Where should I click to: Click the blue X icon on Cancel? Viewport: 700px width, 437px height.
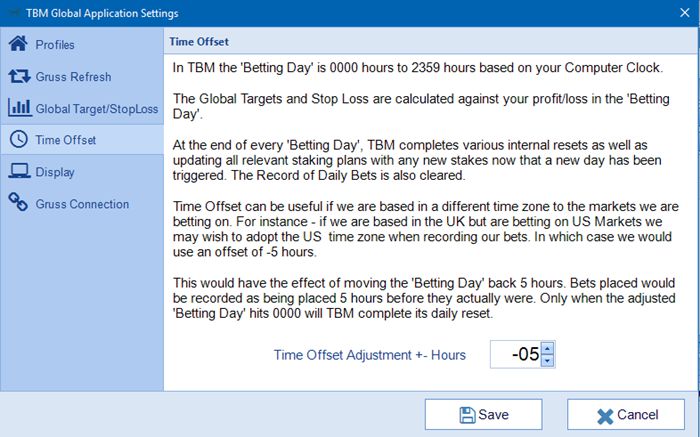point(605,416)
